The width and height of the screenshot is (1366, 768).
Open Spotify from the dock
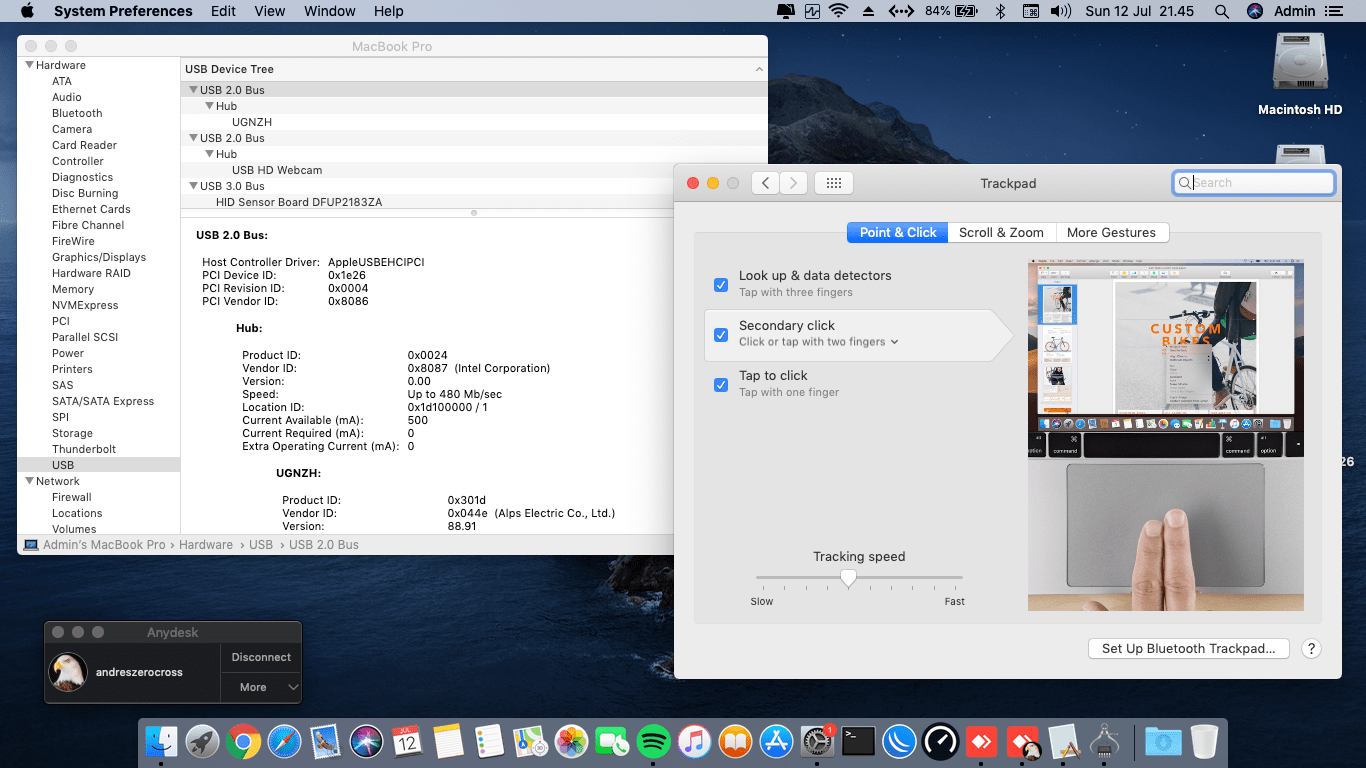point(653,741)
